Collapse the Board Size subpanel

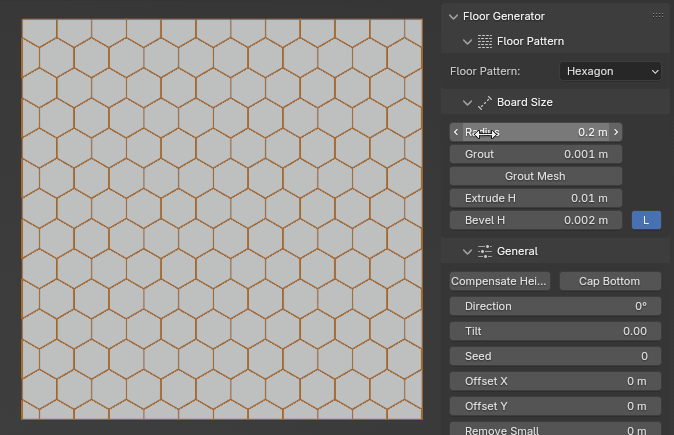467,103
